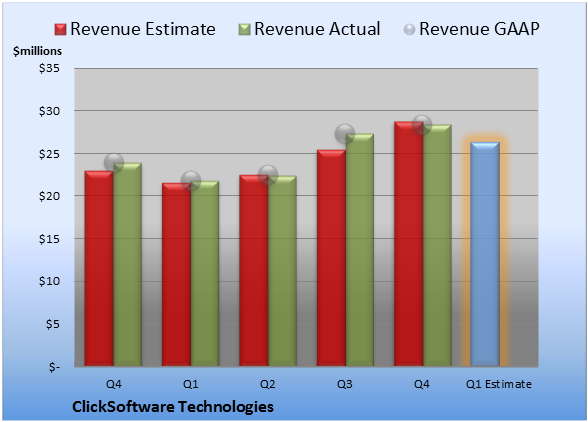Click the GAAP sphere marker above Q2
Image resolution: width=588 pixels, height=422 pixels.
(268, 175)
